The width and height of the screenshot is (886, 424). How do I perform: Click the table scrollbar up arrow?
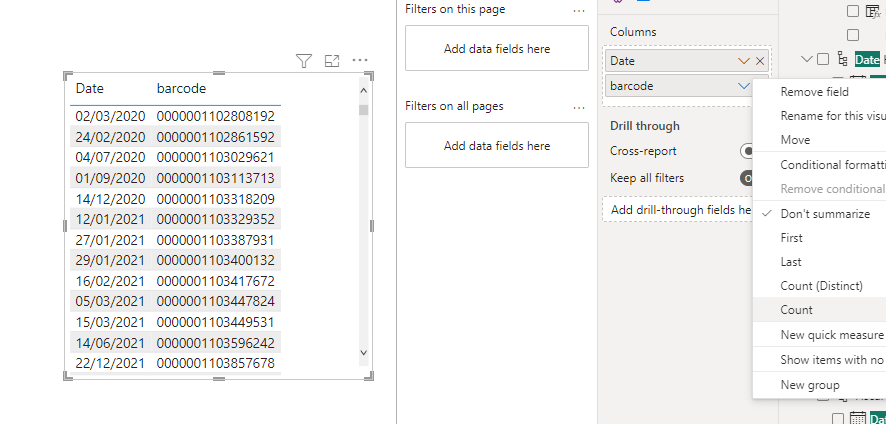[363, 90]
